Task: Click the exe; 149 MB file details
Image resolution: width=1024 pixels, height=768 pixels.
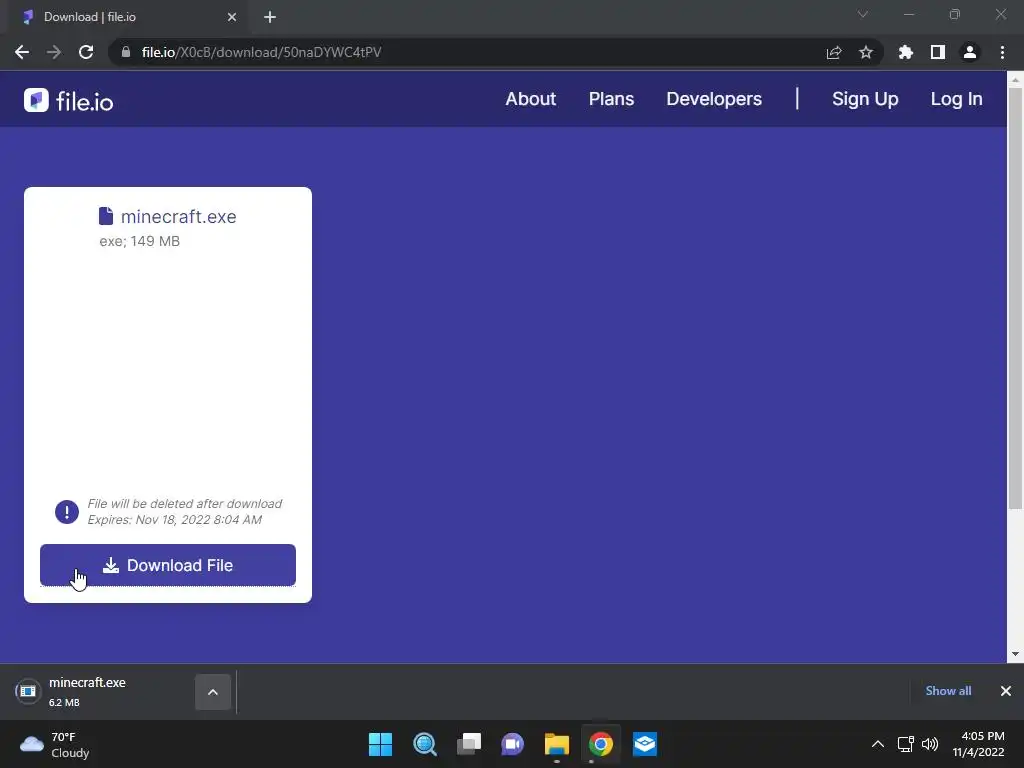Action: (x=140, y=241)
